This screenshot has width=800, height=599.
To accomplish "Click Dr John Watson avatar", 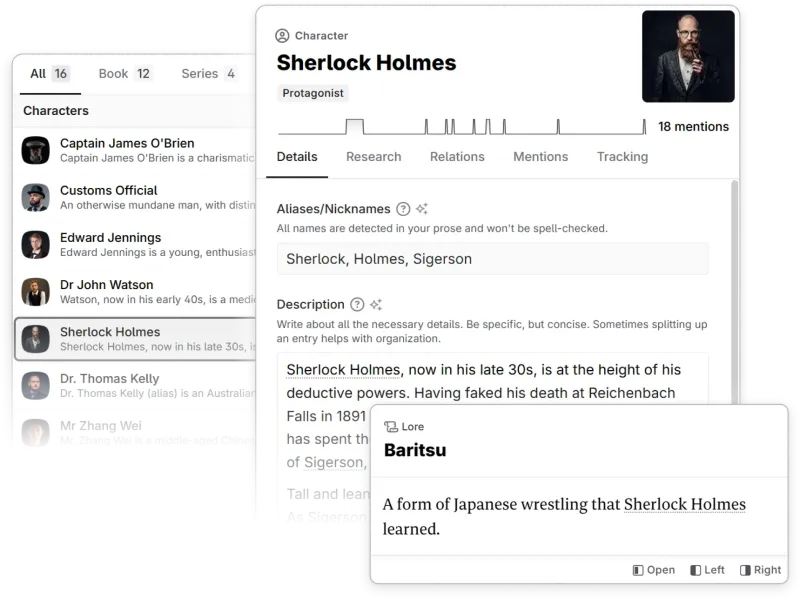I will [x=36, y=292].
